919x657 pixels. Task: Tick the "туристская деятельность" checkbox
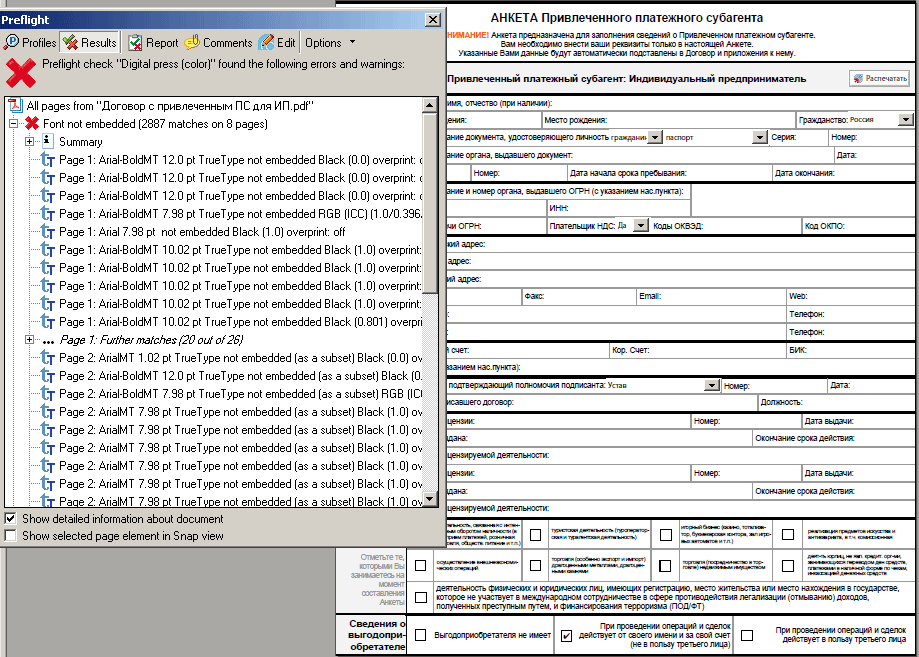click(x=535, y=535)
